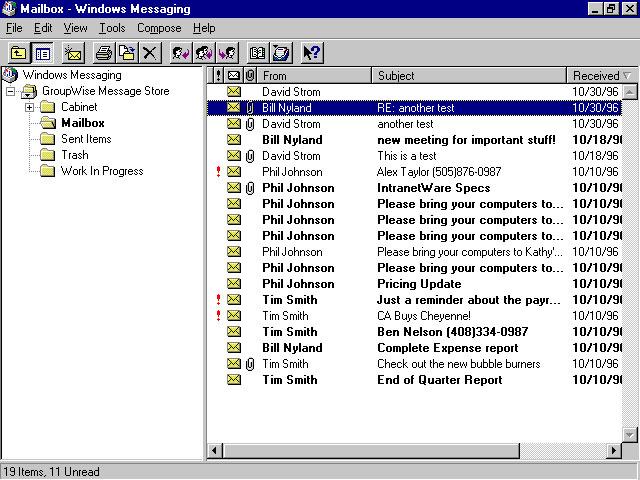Select the Mailbox folder
Screen dimensions: 640x480
[x=83, y=123]
